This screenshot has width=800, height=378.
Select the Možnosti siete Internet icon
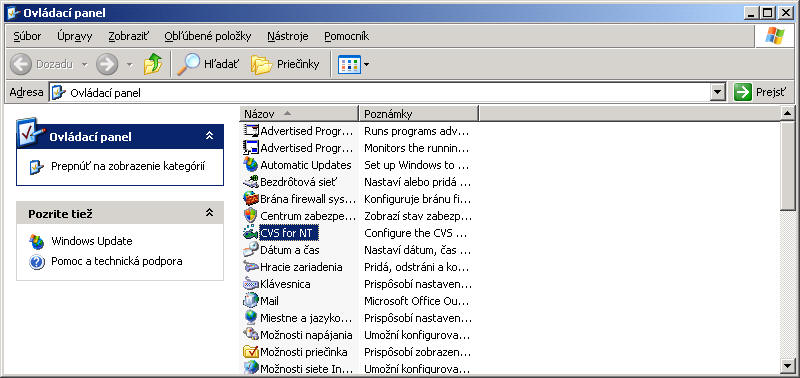pyautogui.click(x=251, y=367)
